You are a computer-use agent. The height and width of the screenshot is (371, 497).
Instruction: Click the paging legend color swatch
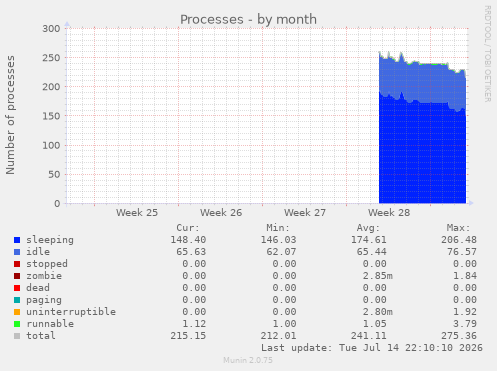tap(17, 300)
